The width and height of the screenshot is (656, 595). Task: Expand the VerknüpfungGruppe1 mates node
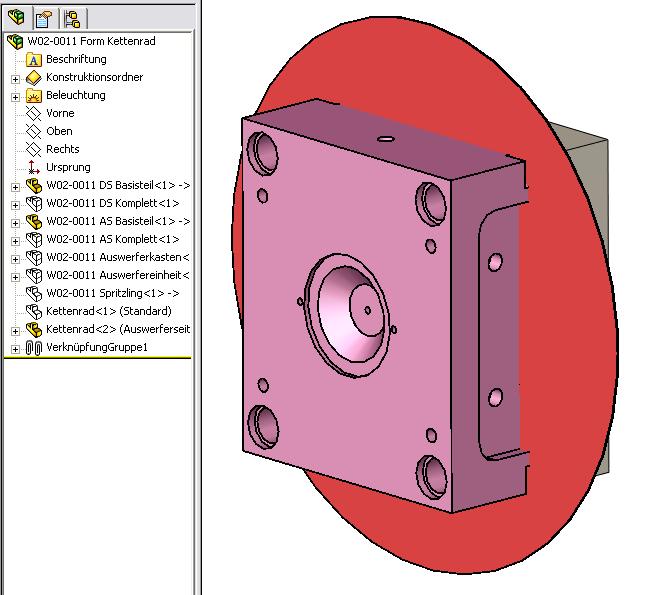(15, 349)
